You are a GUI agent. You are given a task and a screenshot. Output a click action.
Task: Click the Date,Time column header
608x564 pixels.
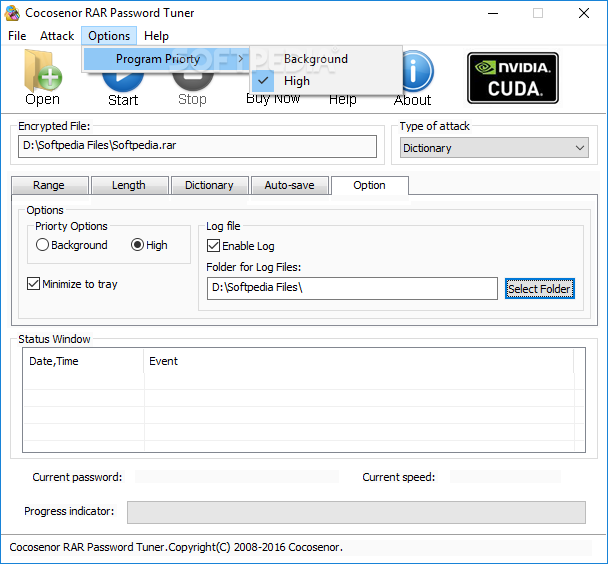point(83,361)
